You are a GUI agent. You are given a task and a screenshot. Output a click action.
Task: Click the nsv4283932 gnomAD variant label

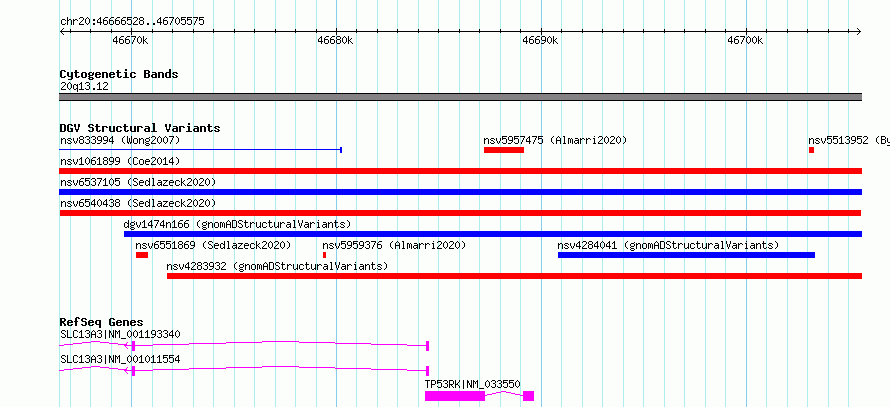click(277, 266)
